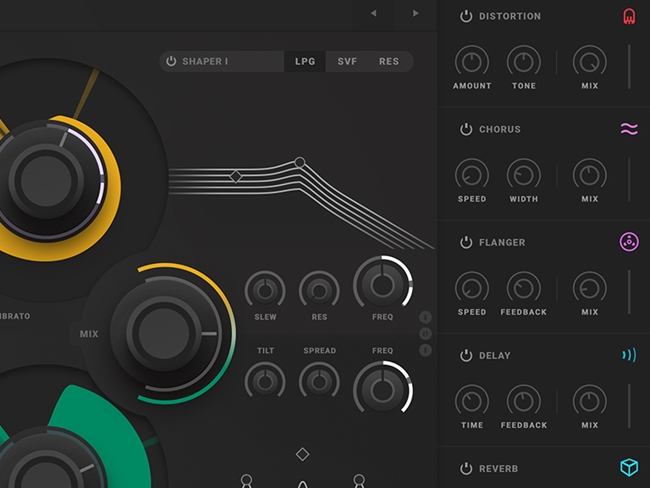Click the Chorus vertical level slider

click(x=629, y=180)
